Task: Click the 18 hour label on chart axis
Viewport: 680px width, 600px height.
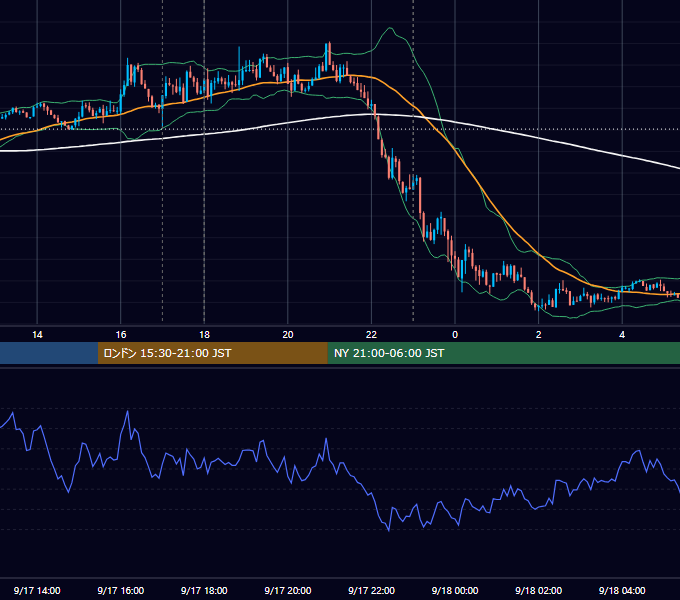Action: click(204, 335)
